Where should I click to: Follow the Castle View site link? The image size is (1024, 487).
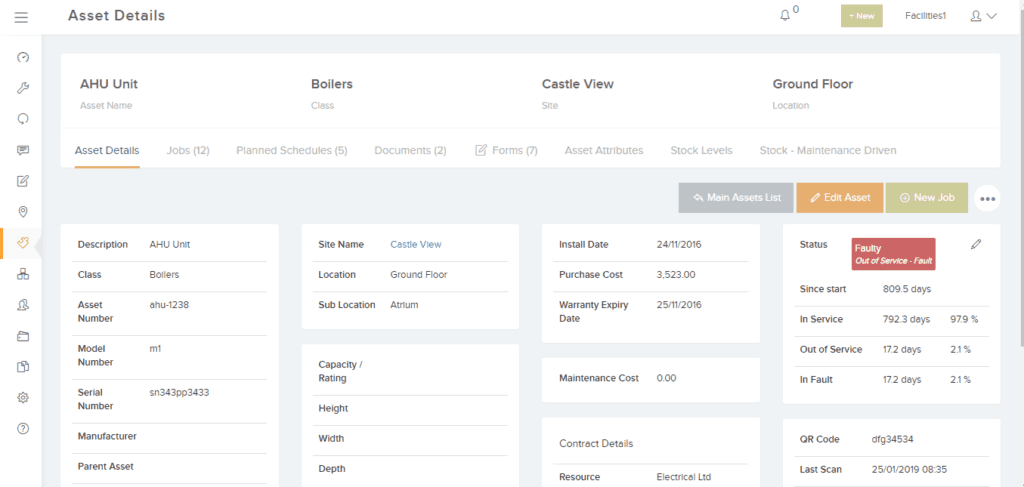[x=415, y=244]
